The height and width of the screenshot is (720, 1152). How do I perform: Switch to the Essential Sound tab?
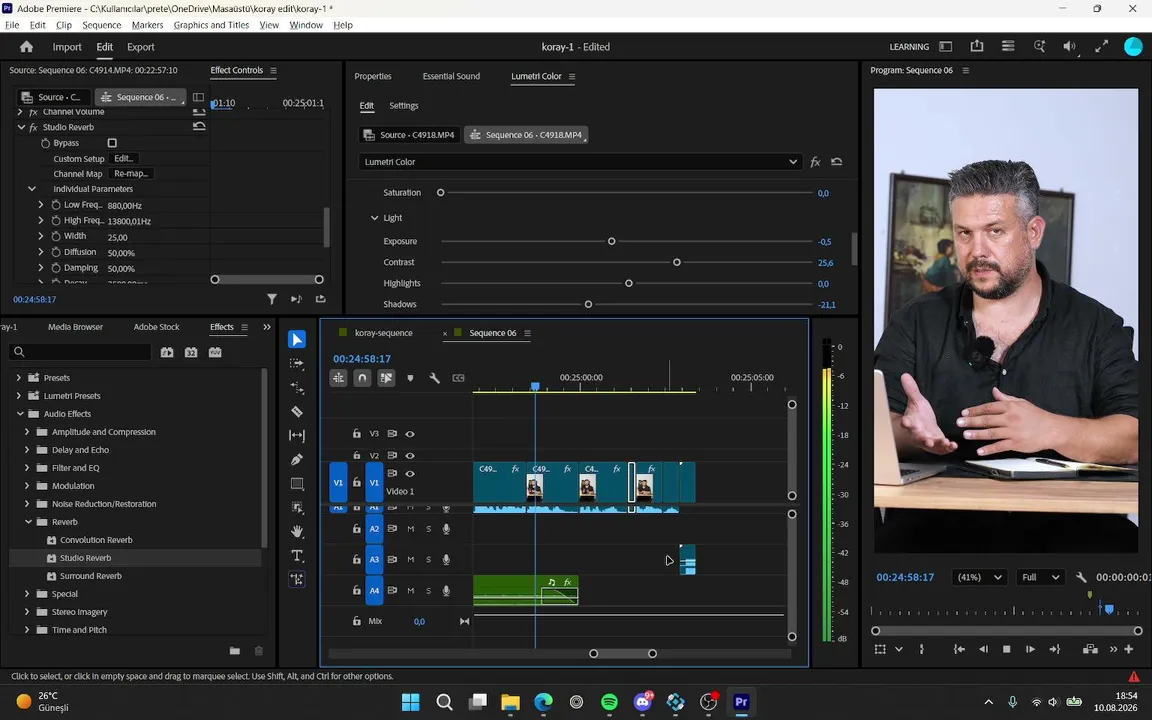[x=451, y=76]
